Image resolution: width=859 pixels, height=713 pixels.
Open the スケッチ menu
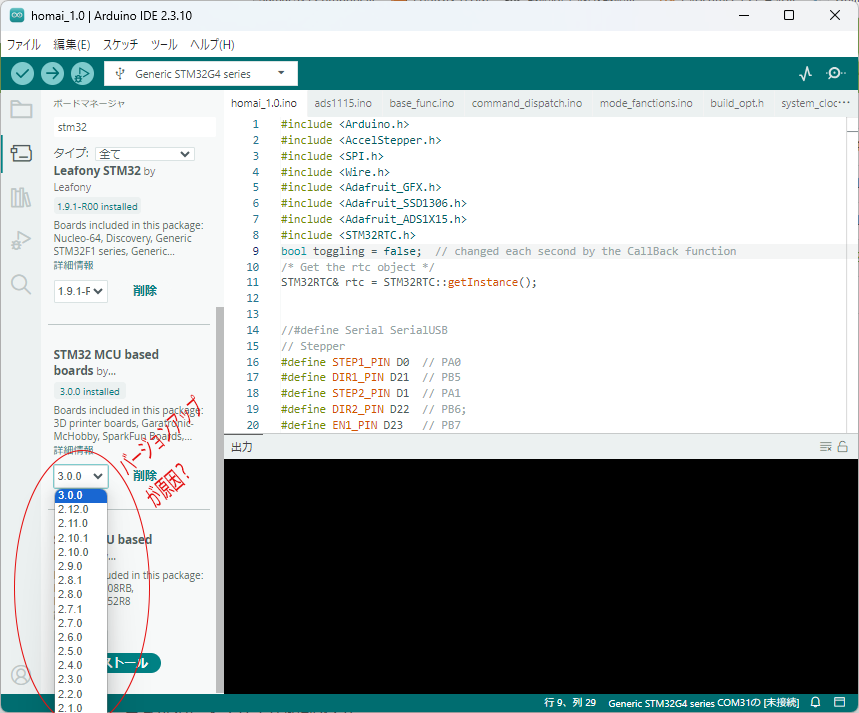pos(121,44)
